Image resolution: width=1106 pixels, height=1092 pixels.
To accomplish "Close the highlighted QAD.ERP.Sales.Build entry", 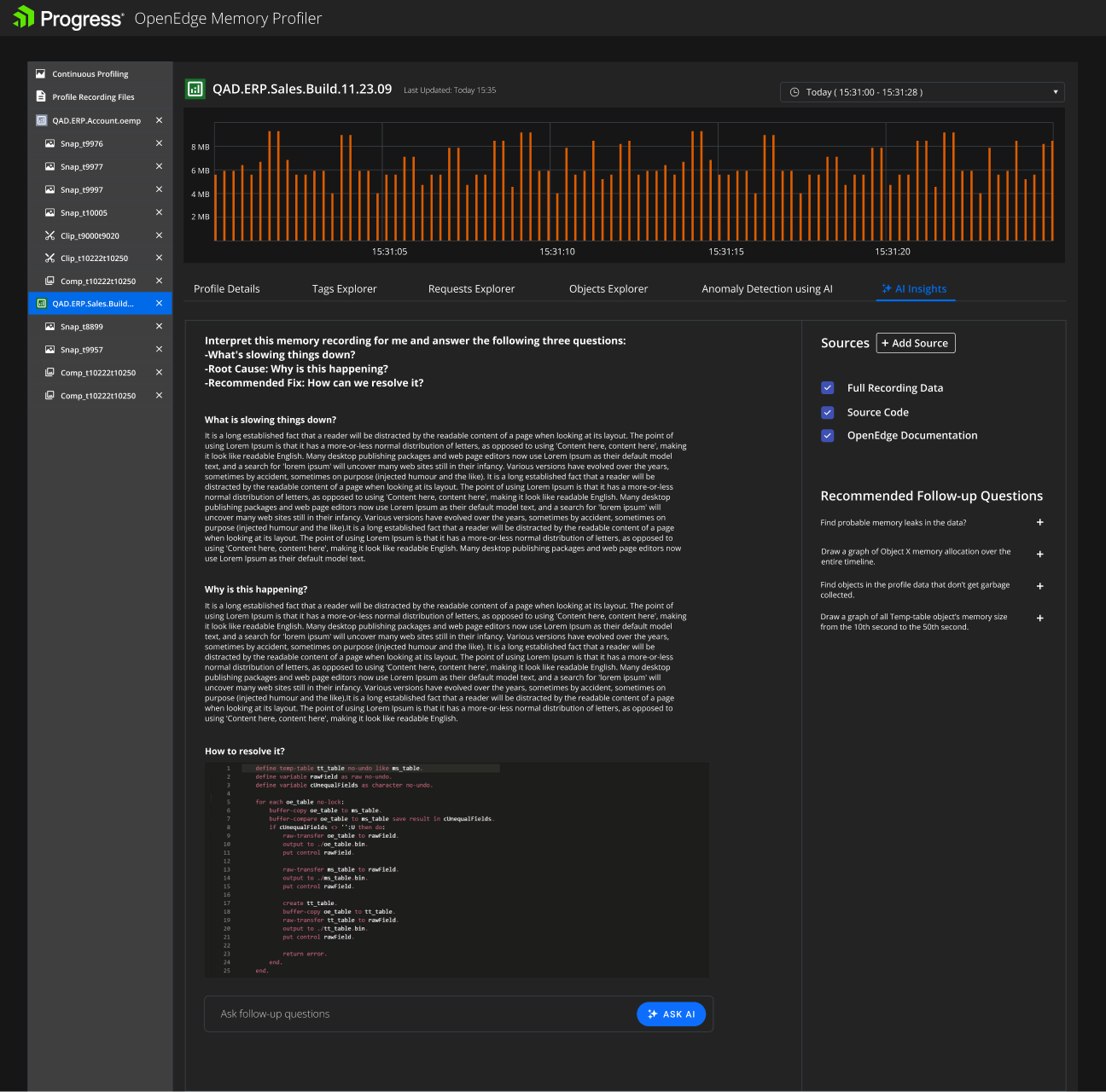I will tap(159, 303).
